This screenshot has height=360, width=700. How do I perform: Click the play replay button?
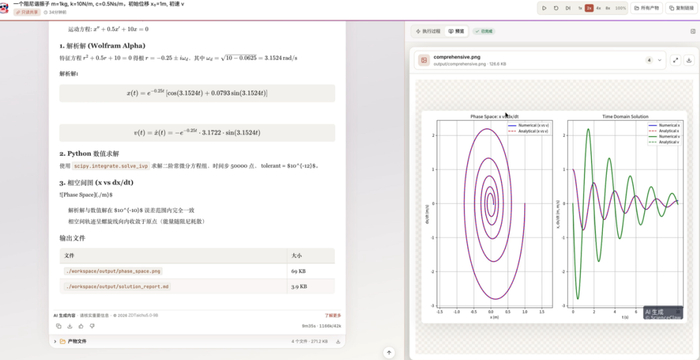point(544,8)
